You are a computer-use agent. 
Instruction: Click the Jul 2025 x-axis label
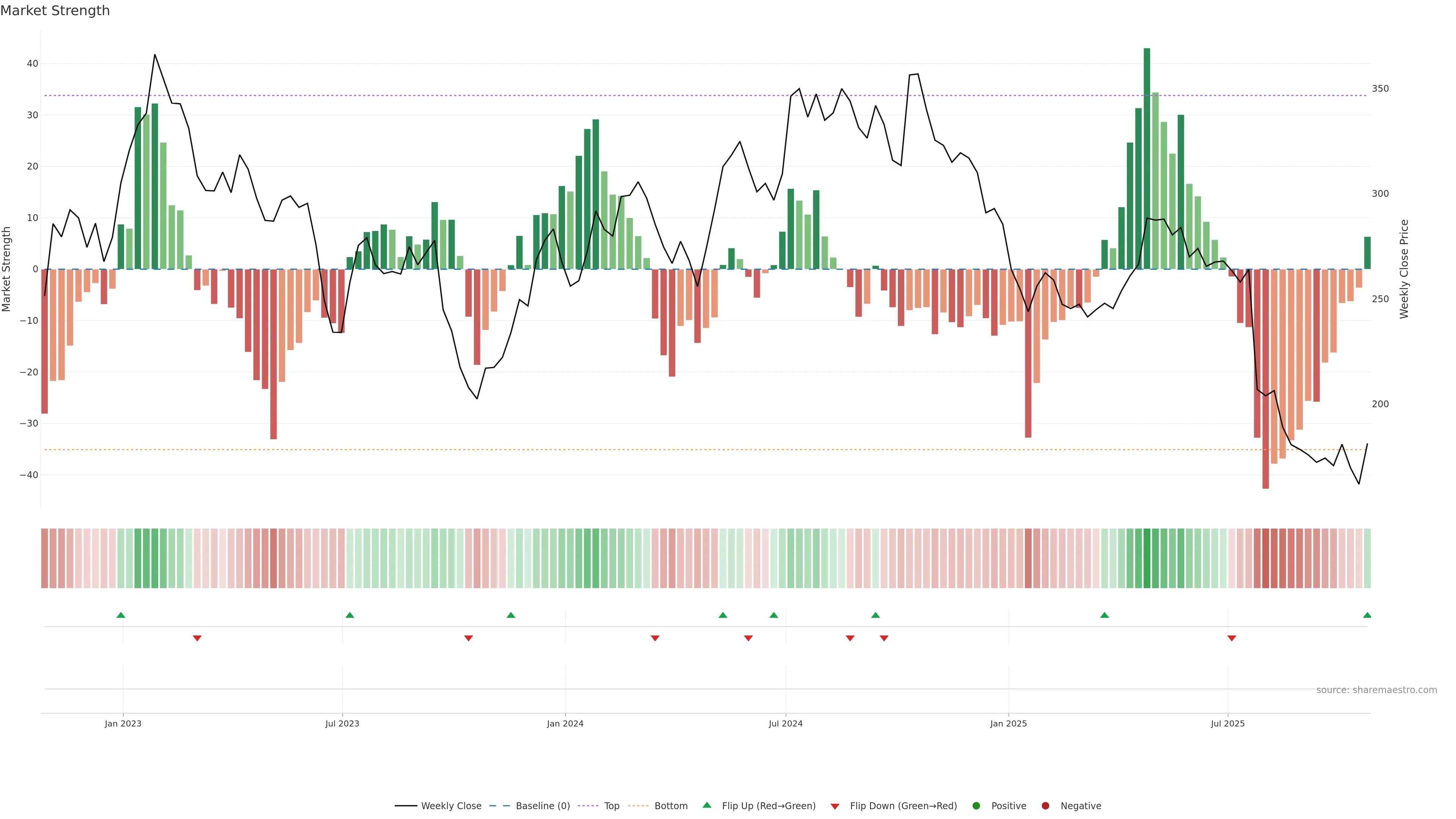(x=1228, y=723)
